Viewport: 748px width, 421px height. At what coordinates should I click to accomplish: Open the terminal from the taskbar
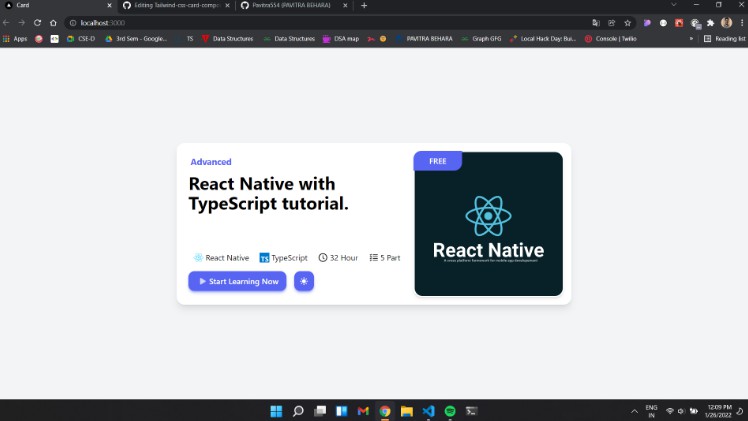coord(472,411)
